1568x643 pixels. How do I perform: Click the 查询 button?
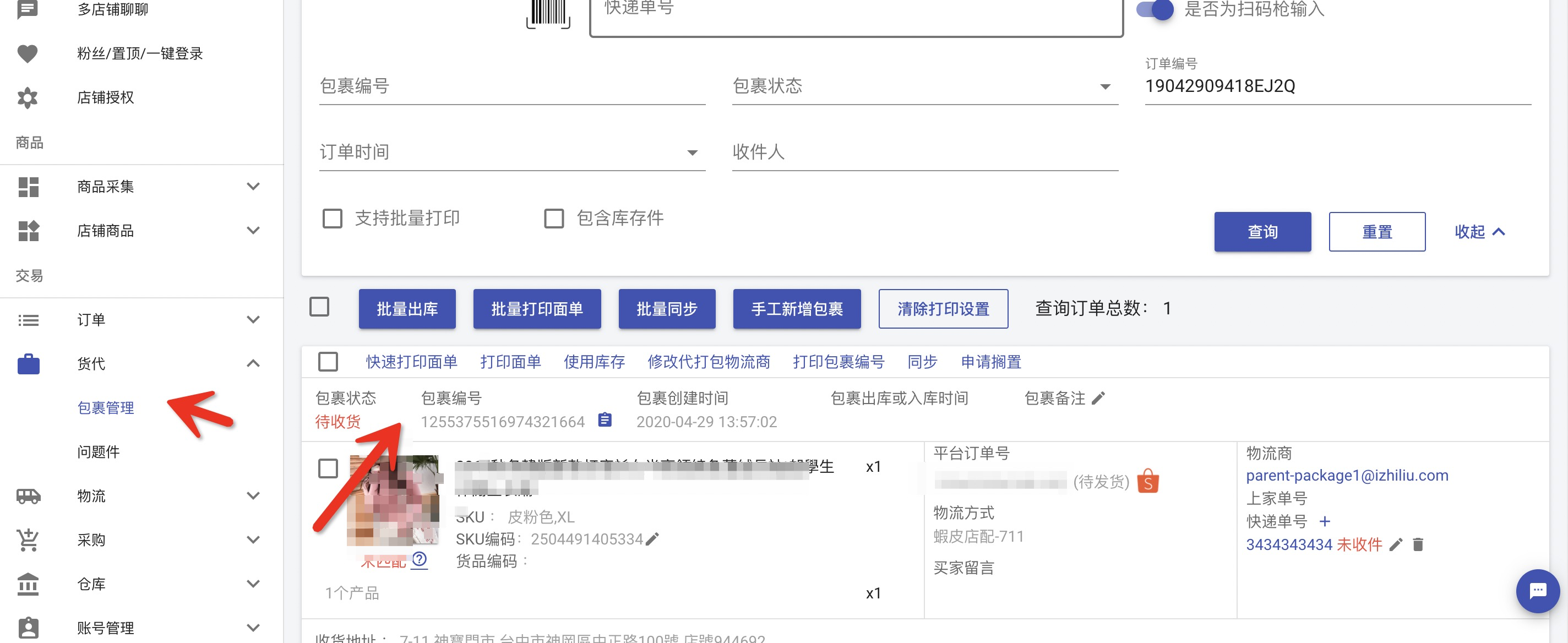[x=1262, y=231]
